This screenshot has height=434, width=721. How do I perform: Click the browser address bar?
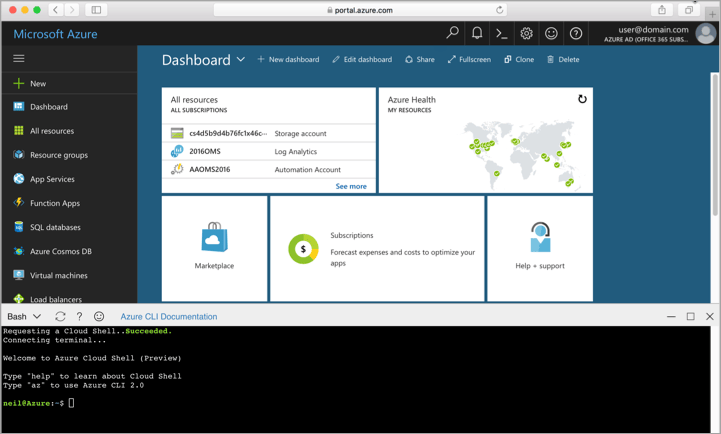click(360, 10)
